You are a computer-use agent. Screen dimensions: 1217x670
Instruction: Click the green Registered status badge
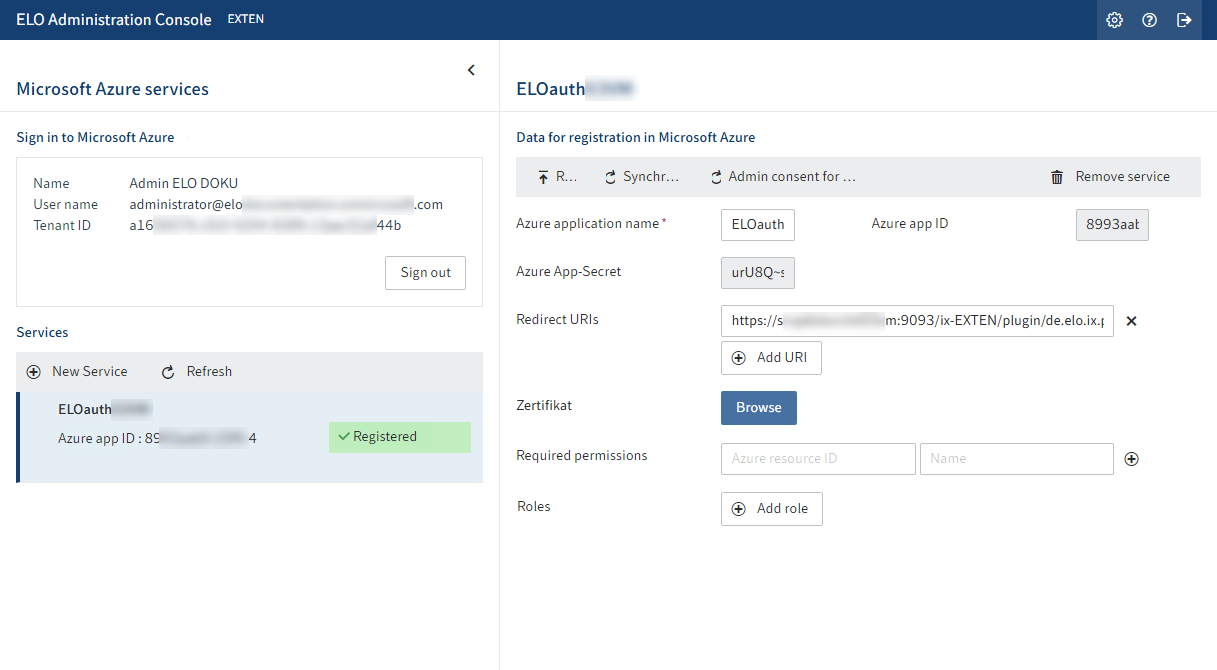400,437
